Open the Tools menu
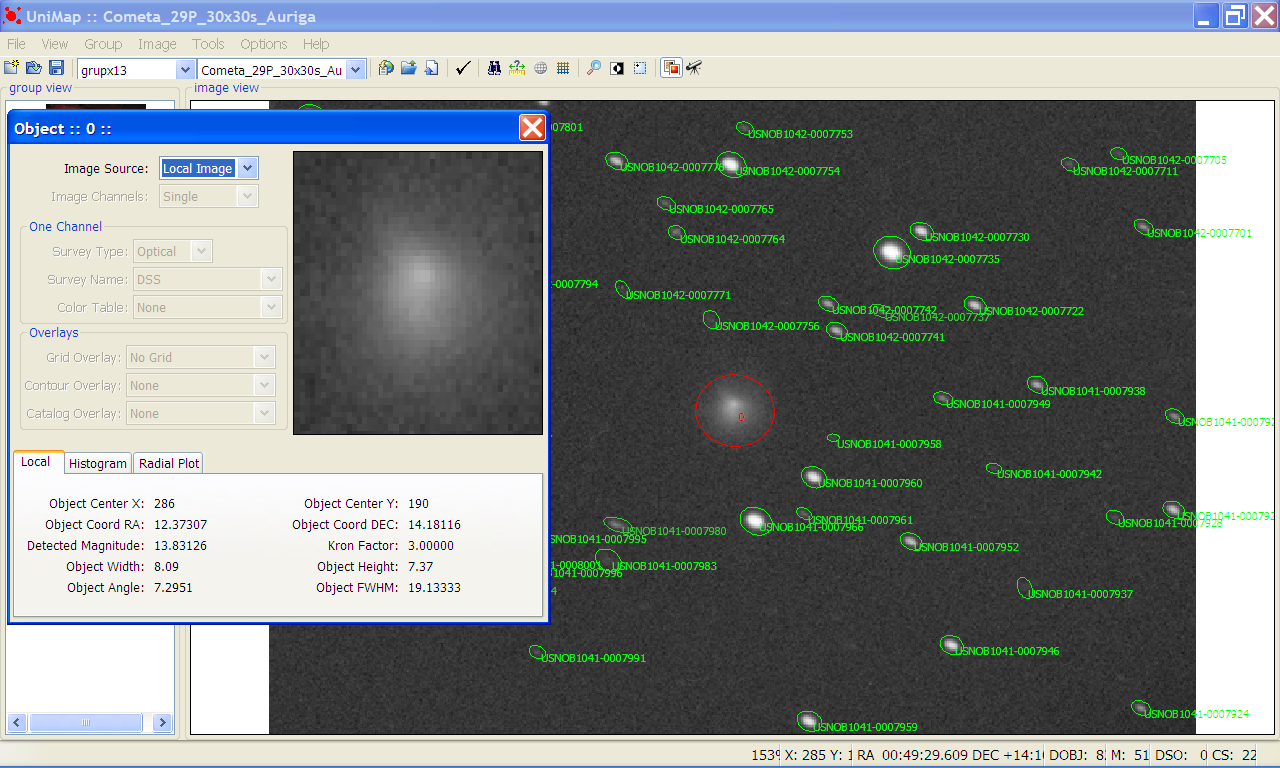The width and height of the screenshot is (1280, 768). 208,44
